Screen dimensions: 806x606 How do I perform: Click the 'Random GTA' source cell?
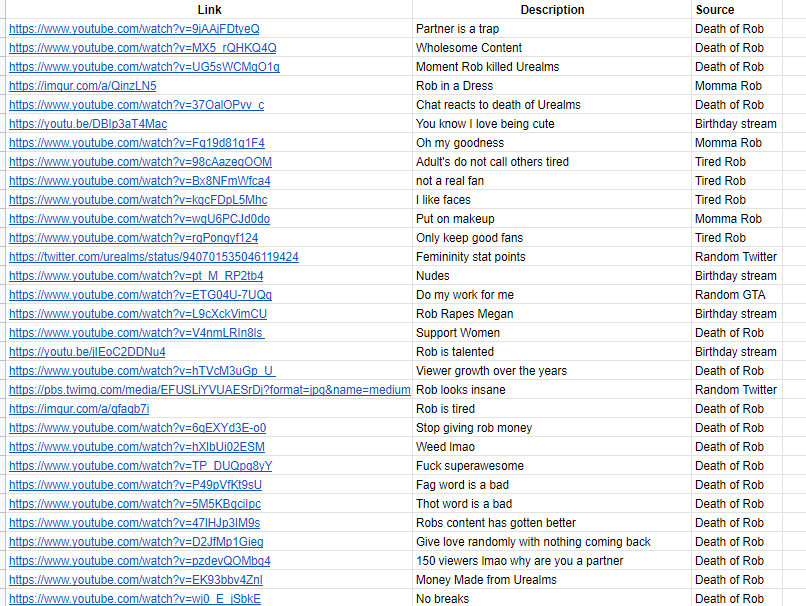[737, 295]
